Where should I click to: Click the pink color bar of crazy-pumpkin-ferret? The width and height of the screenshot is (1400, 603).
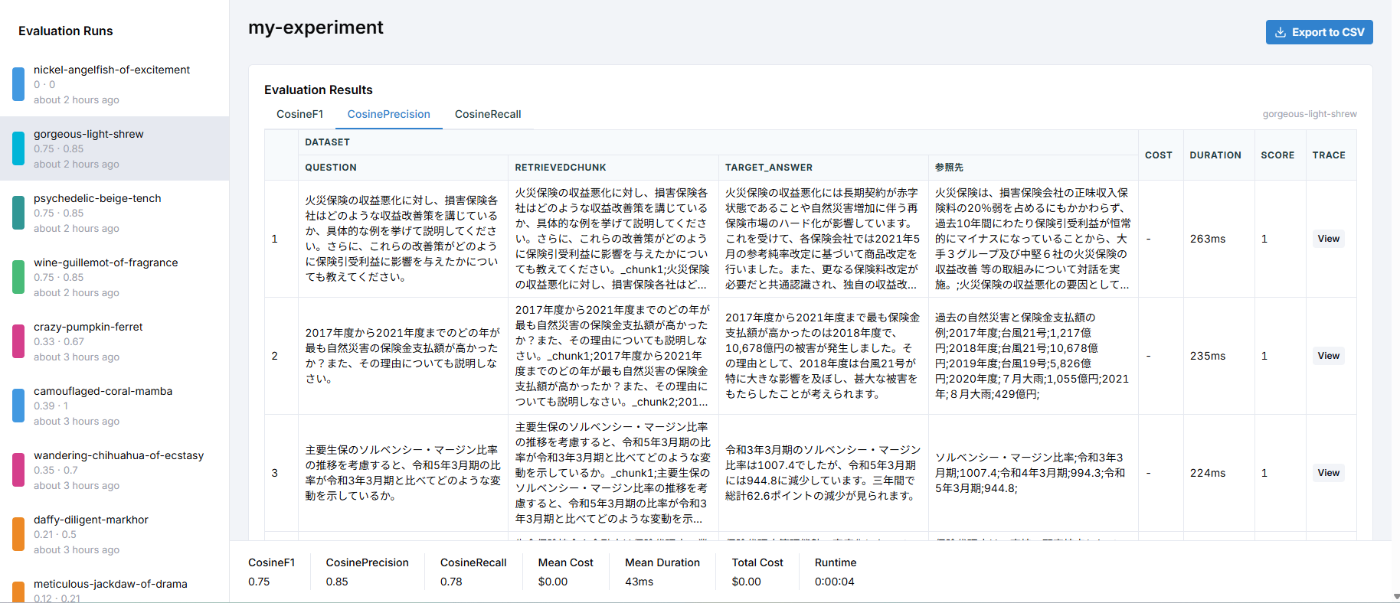point(18,341)
